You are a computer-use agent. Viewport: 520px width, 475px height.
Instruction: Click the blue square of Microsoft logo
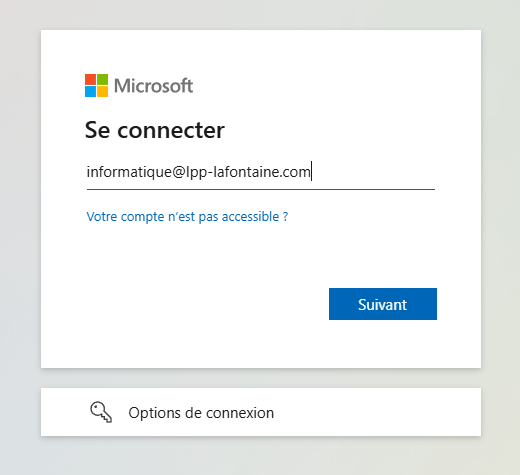[x=90, y=91]
